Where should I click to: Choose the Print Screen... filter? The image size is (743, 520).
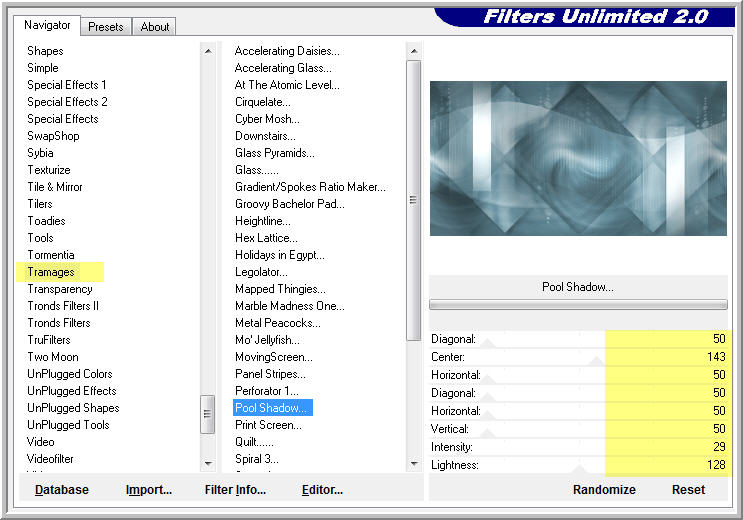[268, 425]
